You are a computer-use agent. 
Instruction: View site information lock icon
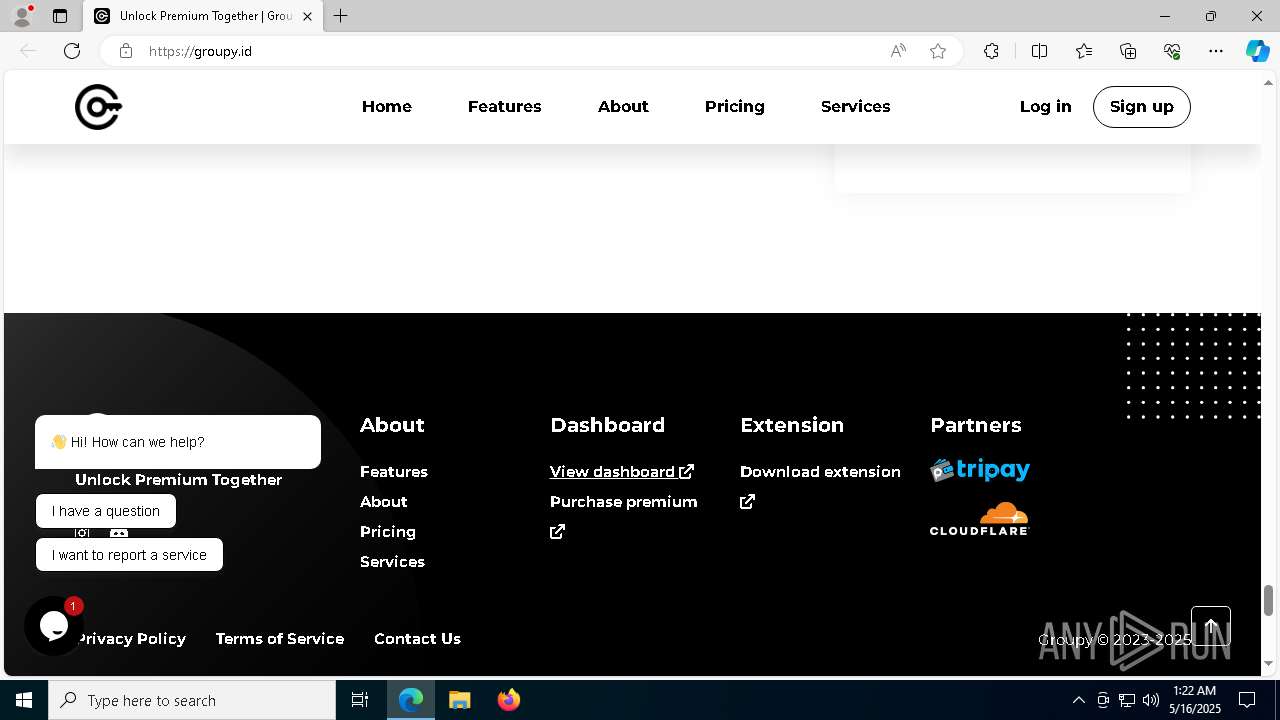[126, 51]
